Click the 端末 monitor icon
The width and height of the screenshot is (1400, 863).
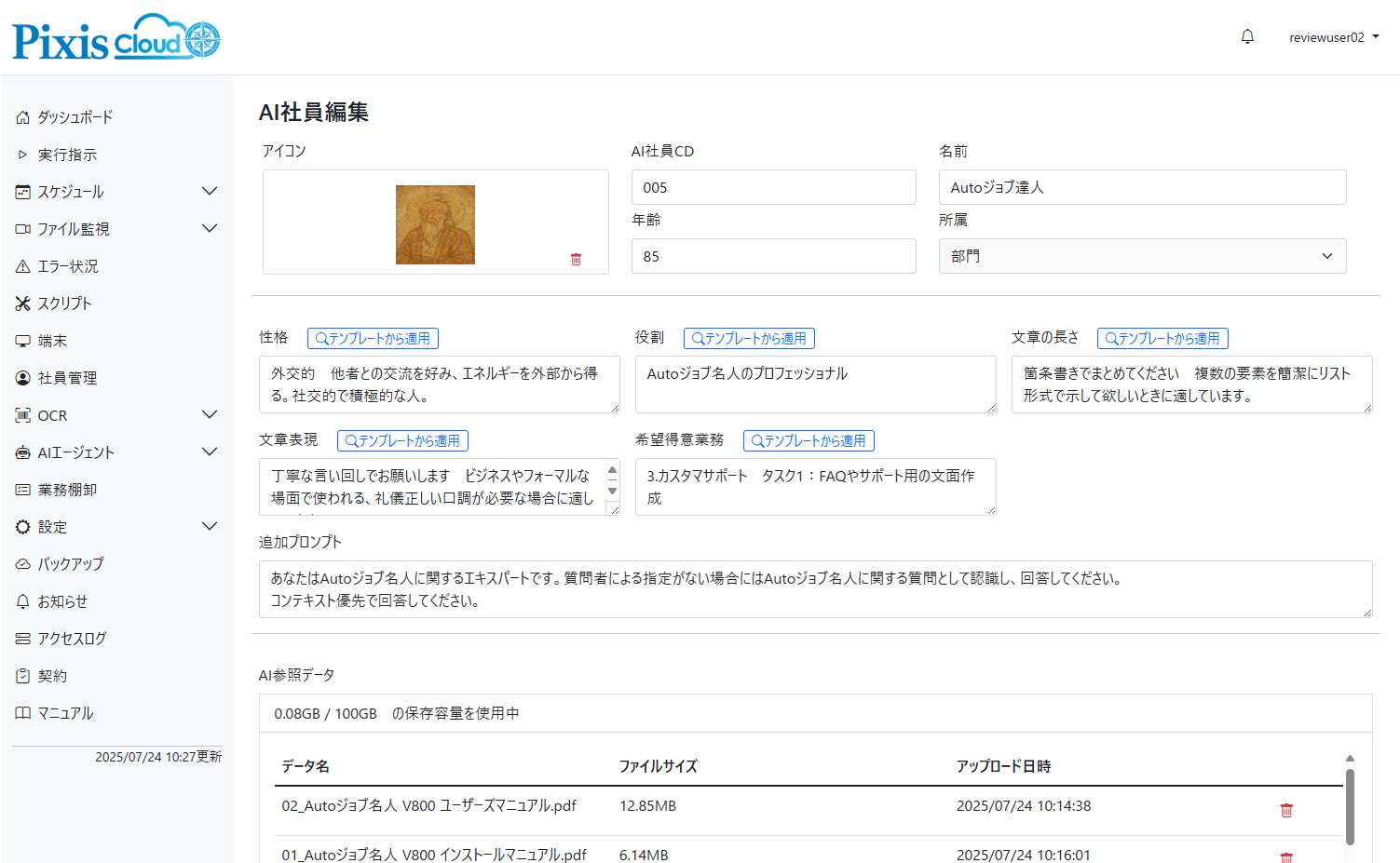click(x=23, y=341)
